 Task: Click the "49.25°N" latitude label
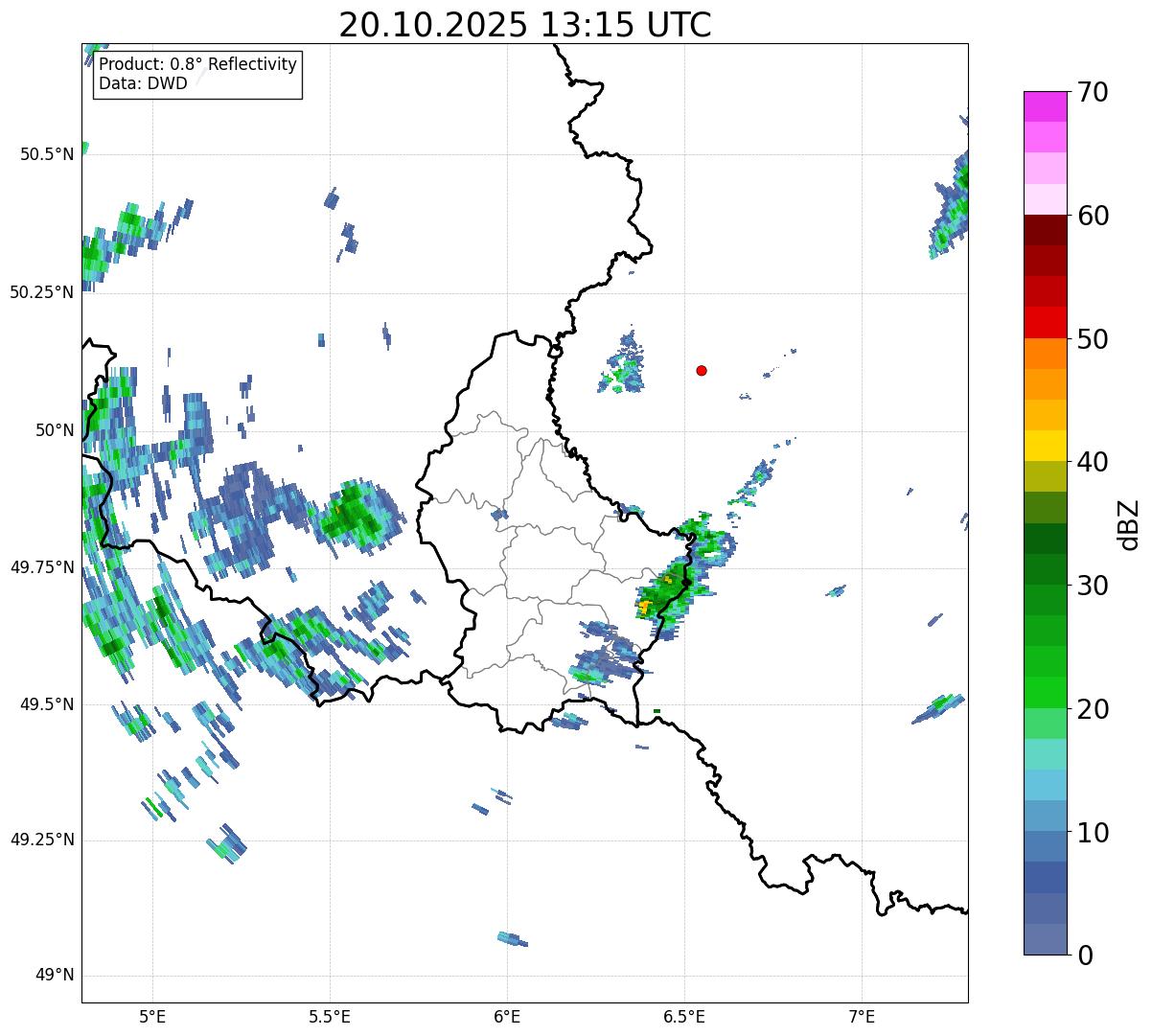pos(42,840)
